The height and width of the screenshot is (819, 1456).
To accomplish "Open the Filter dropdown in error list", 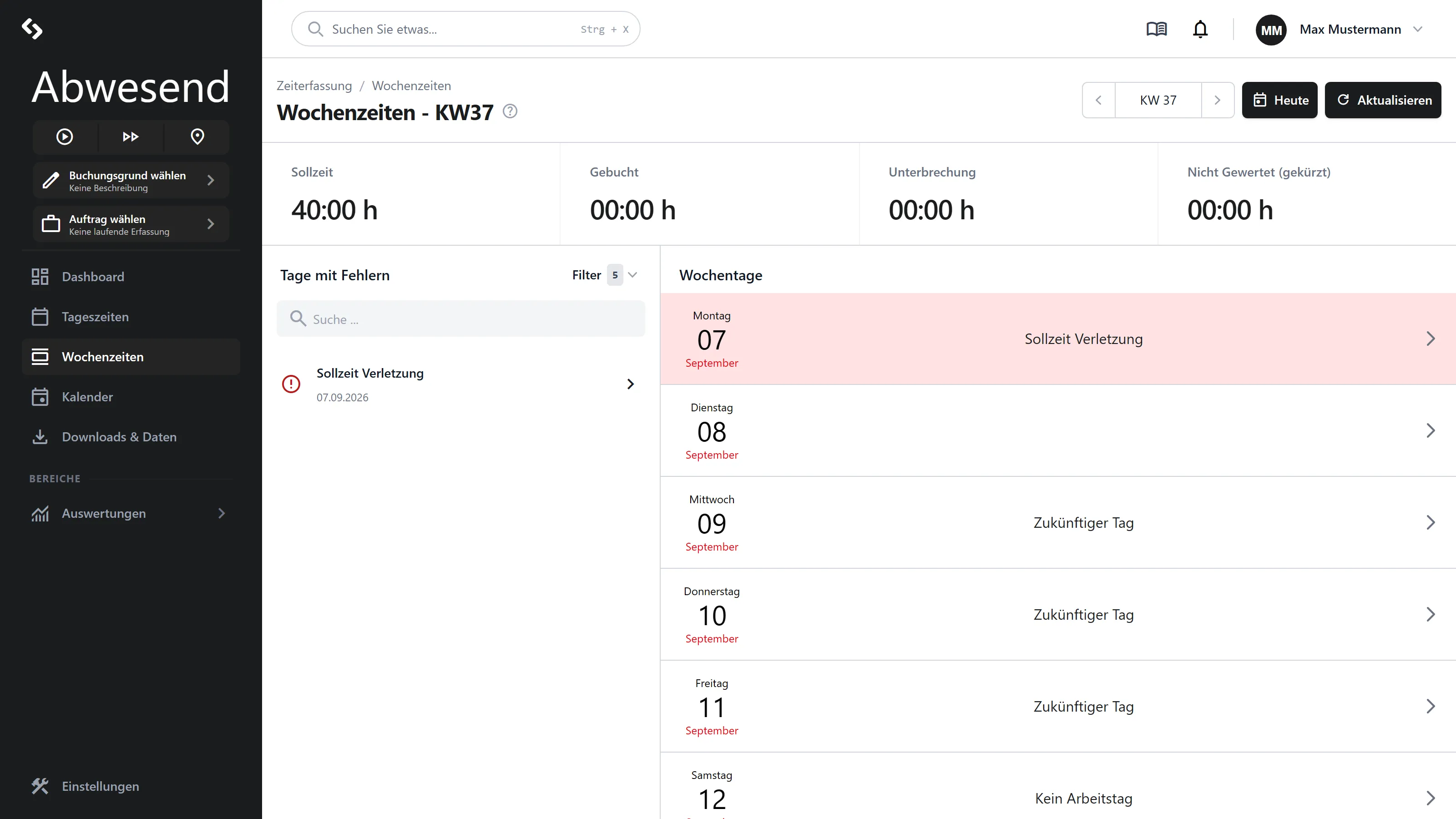I will (605, 275).
